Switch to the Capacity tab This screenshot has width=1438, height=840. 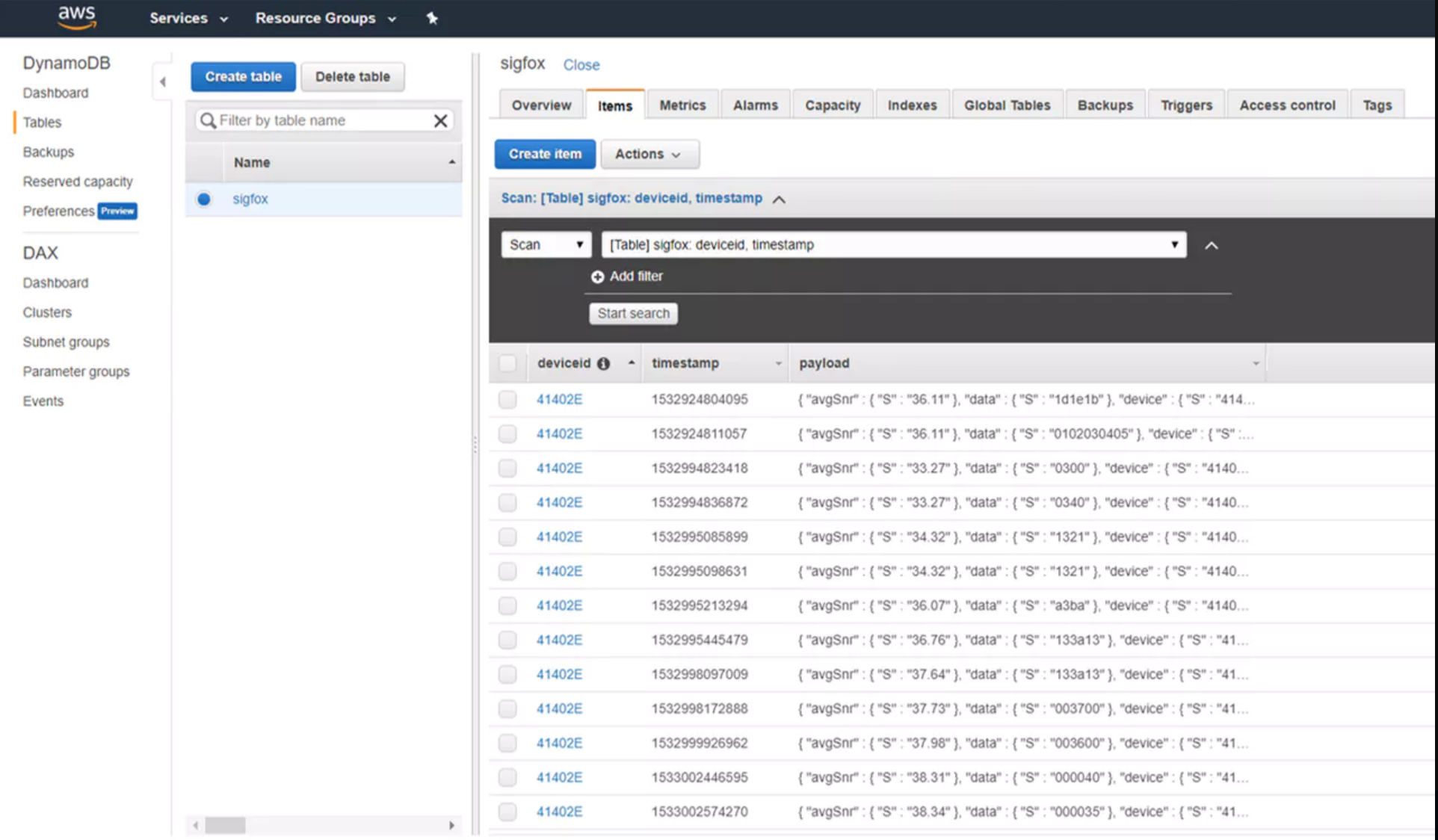pyautogui.click(x=833, y=105)
